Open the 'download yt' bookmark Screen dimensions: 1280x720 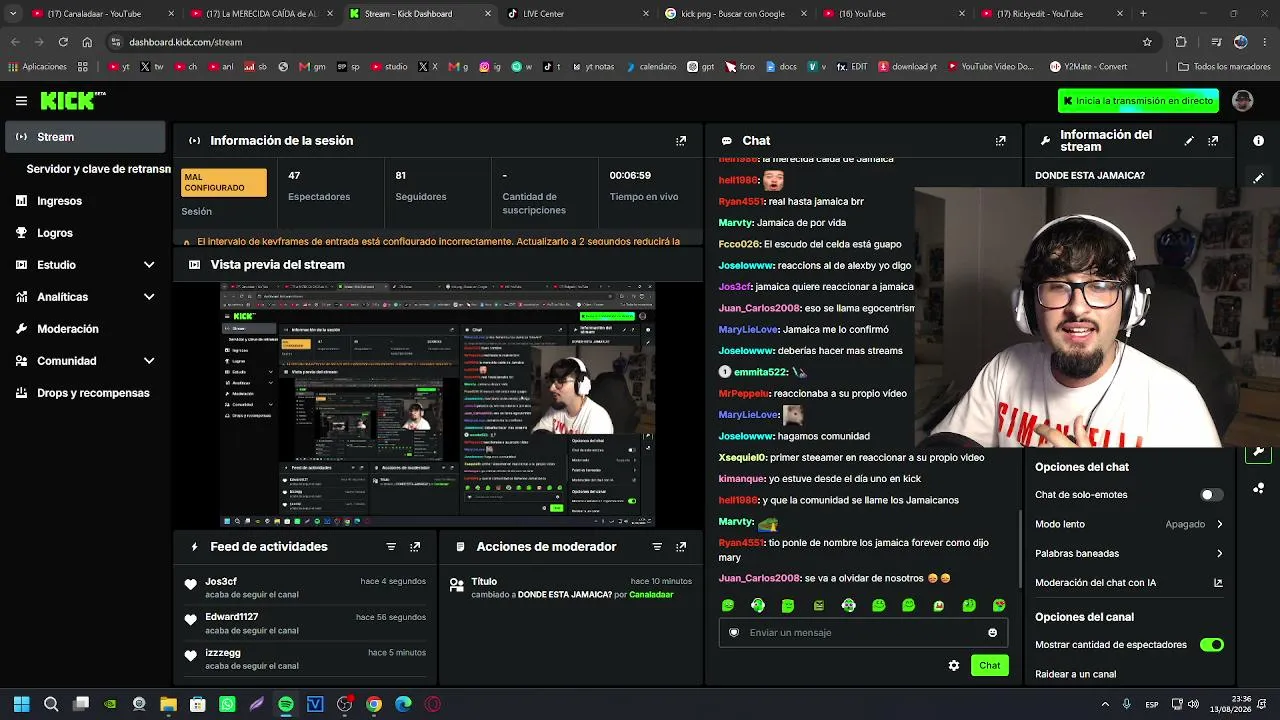[907, 67]
